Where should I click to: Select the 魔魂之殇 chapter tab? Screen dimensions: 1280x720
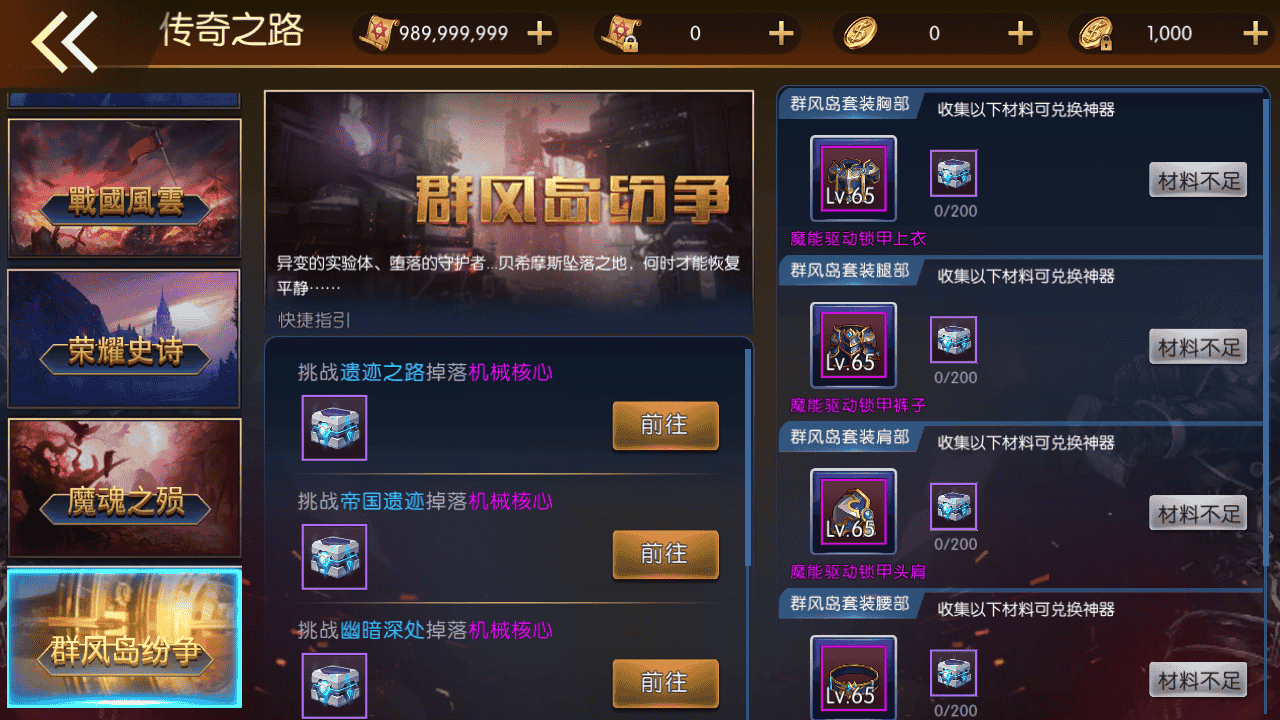tap(125, 488)
